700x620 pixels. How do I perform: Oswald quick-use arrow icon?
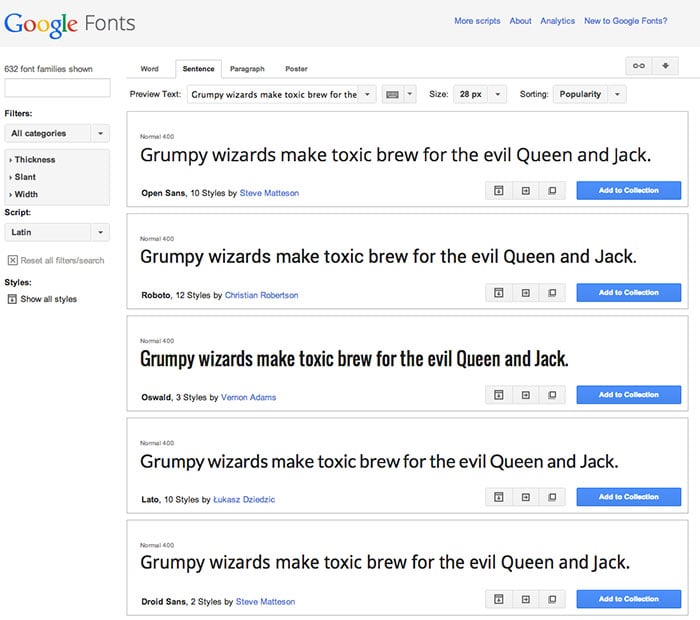[525, 395]
